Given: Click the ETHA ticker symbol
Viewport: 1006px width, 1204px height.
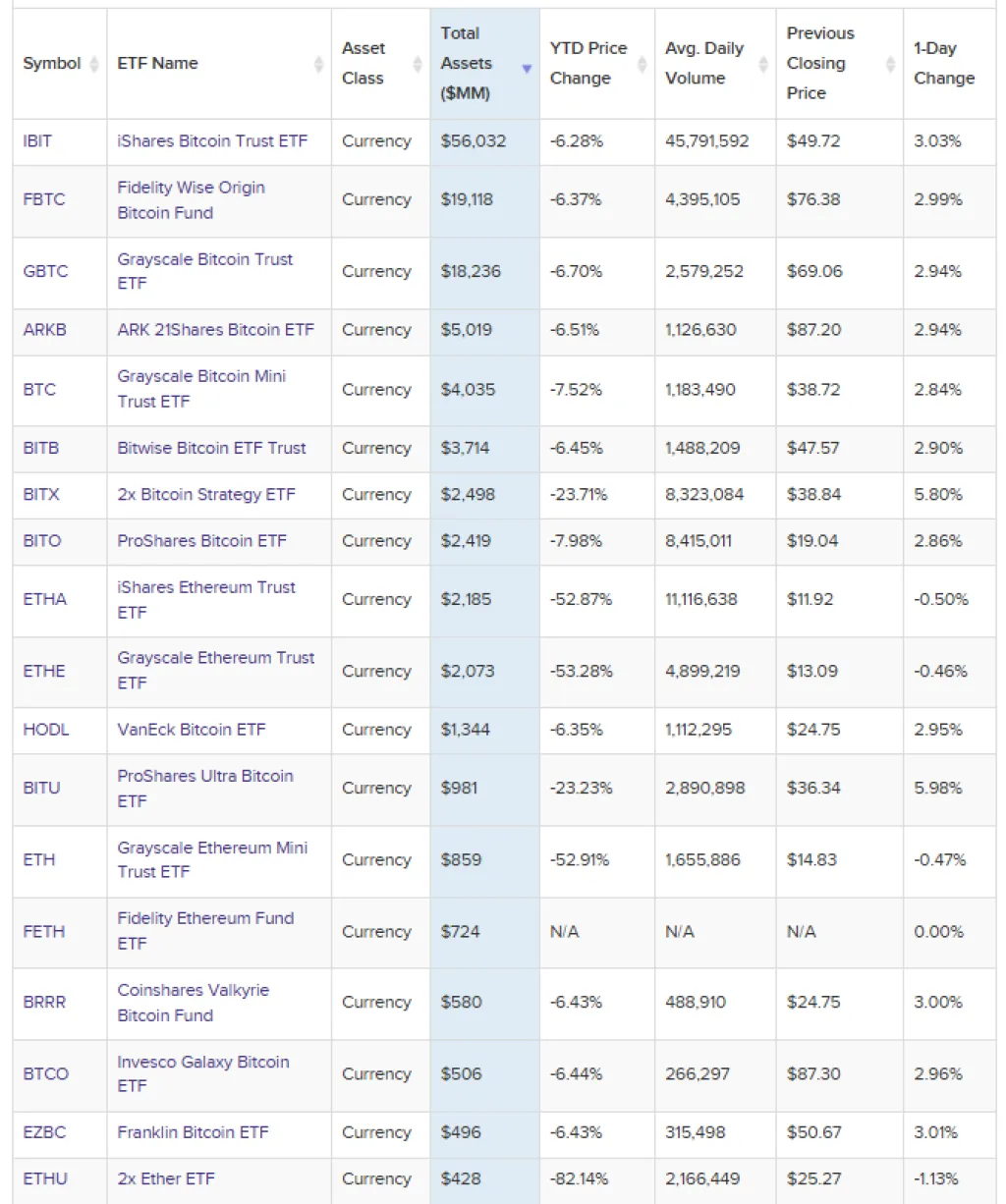Looking at the screenshot, I should tap(45, 599).
